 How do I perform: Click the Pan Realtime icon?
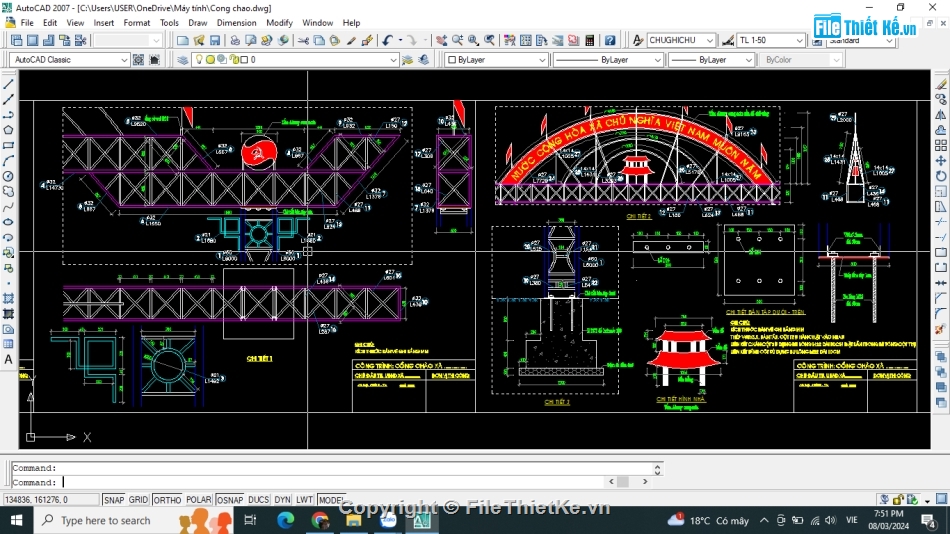[441, 41]
